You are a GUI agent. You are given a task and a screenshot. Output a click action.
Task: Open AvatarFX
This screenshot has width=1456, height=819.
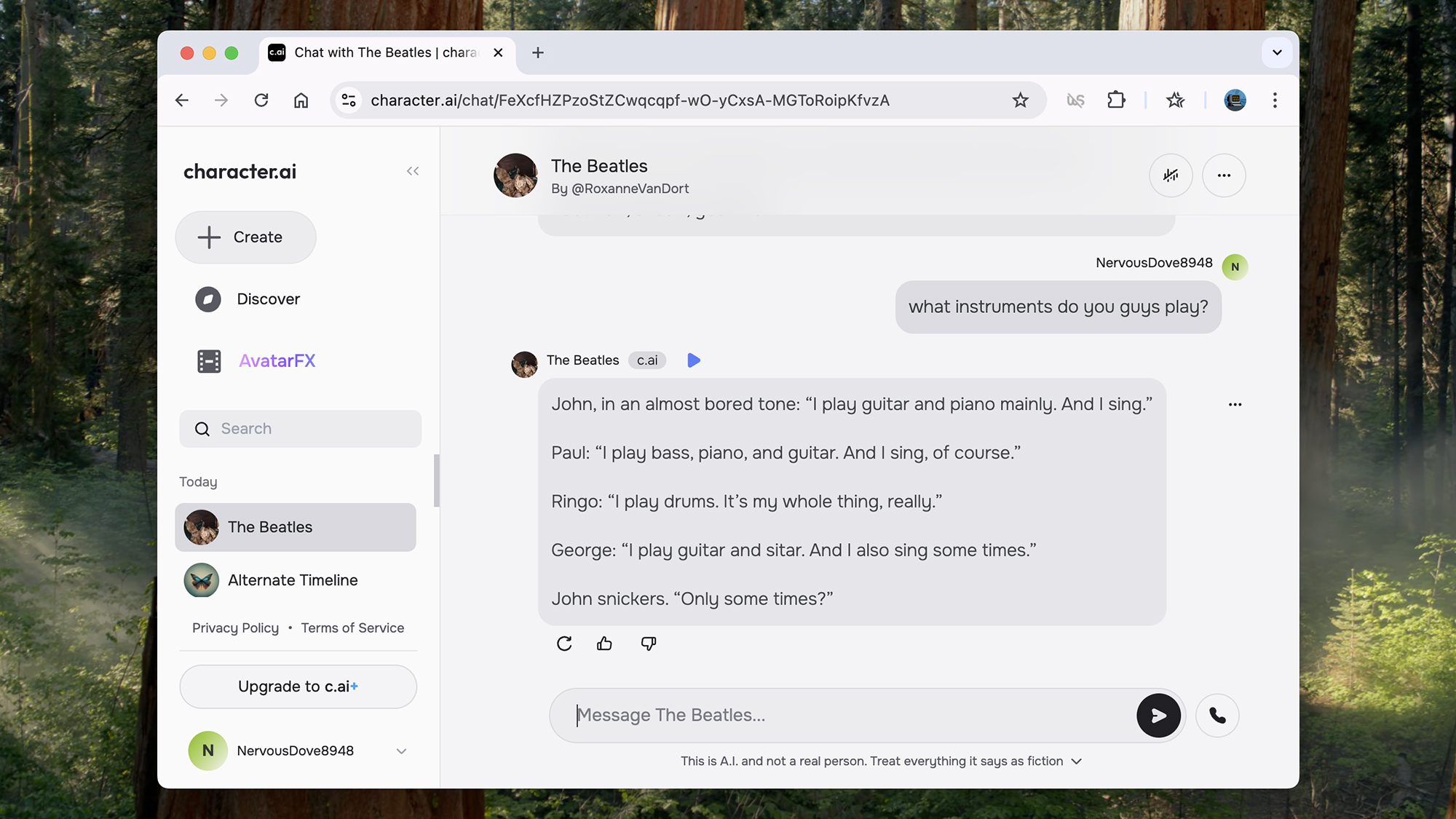256,361
